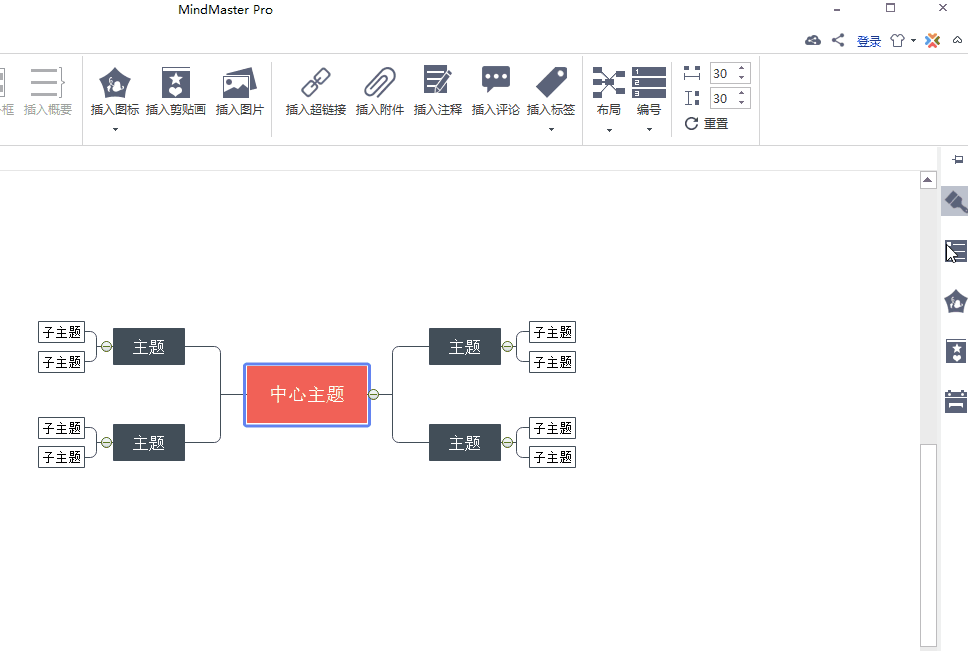The height and width of the screenshot is (651, 968).
Task: Decrease horizontal spacing with down stepper
Action: (741, 78)
